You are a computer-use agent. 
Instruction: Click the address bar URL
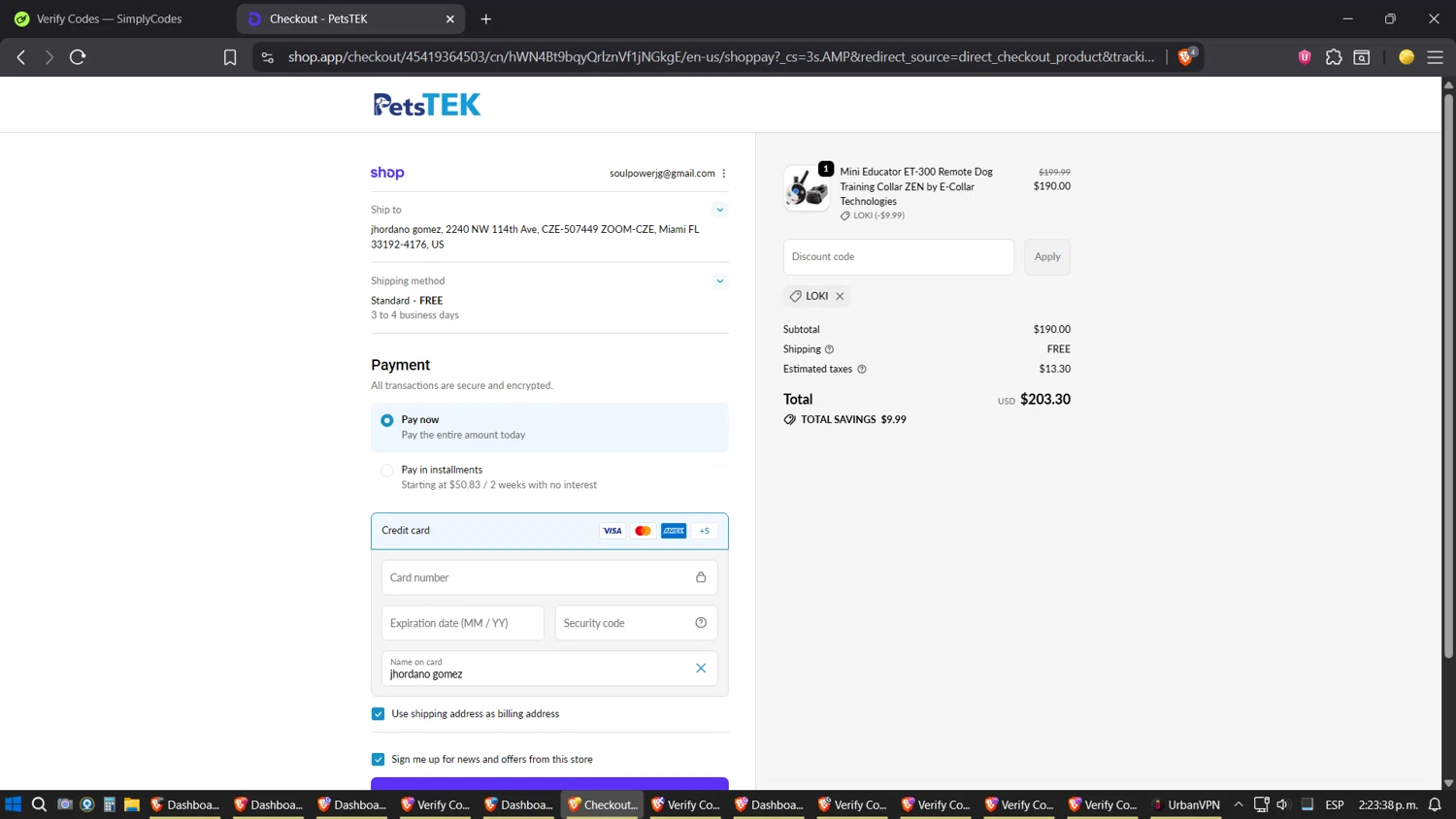(720, 57)
